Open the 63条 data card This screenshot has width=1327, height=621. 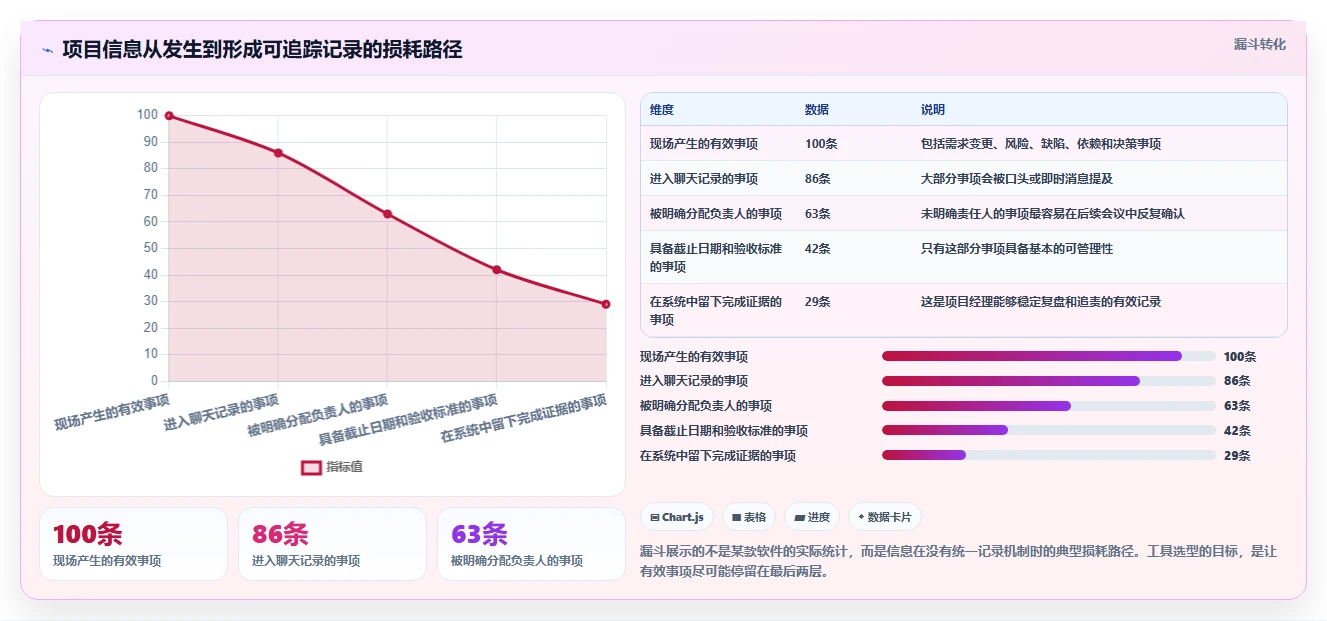click(x=531, y=544)
